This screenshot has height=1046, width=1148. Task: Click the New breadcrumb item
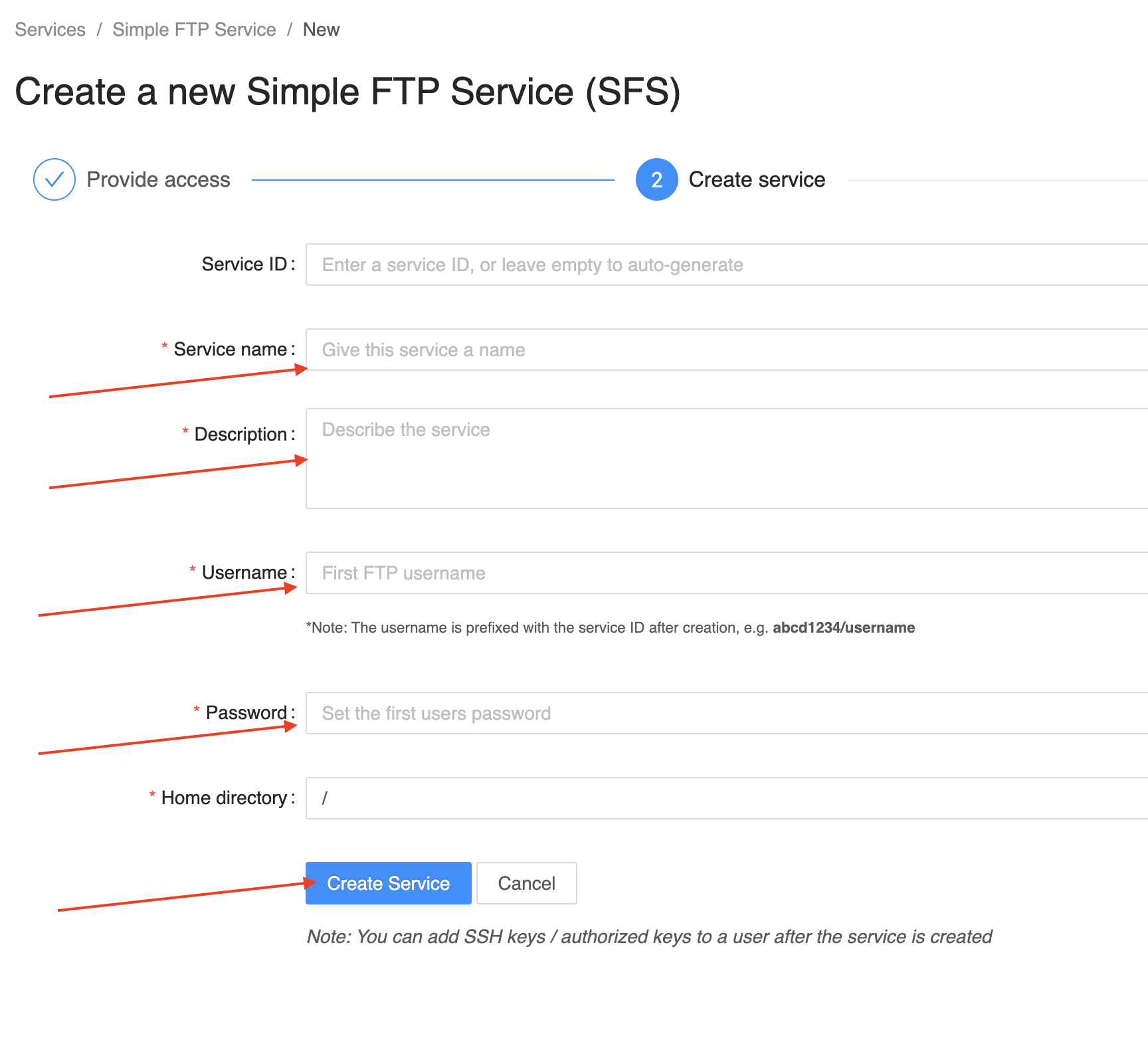point(321,30)
